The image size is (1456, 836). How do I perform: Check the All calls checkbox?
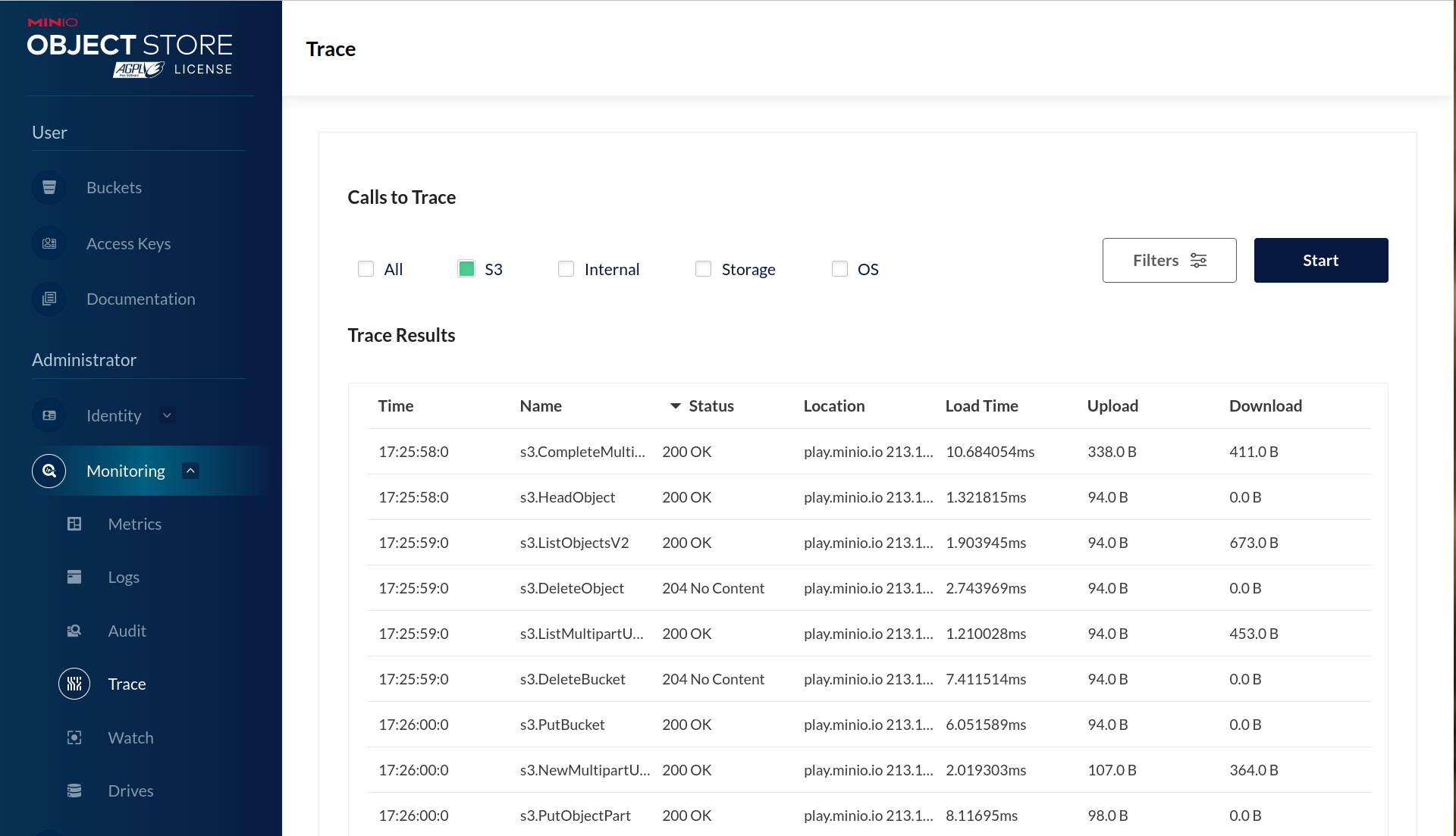pyautogui.click(x=366, y=269)
